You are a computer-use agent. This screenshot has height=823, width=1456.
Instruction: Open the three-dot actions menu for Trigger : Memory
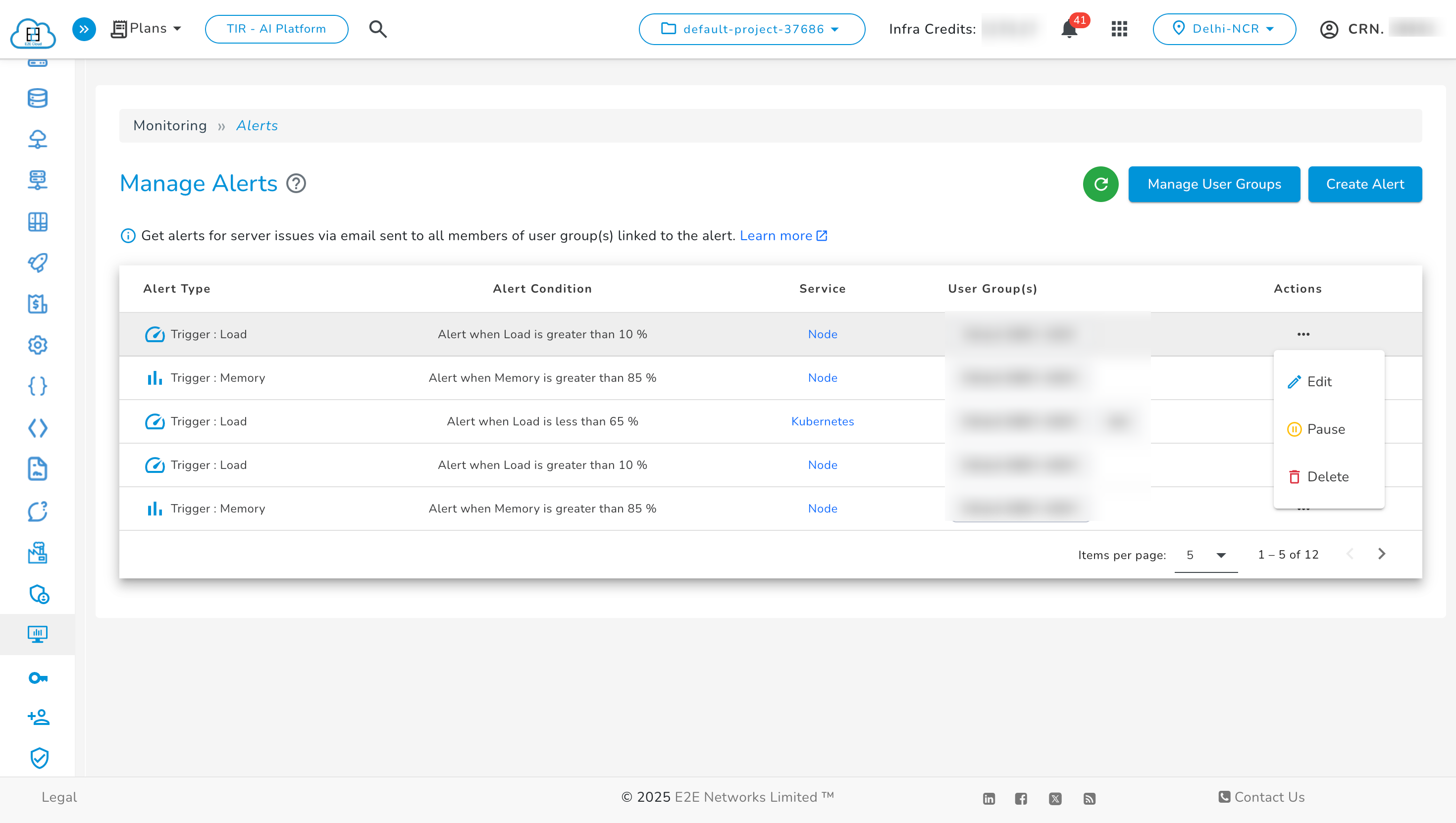point(1303,508)
